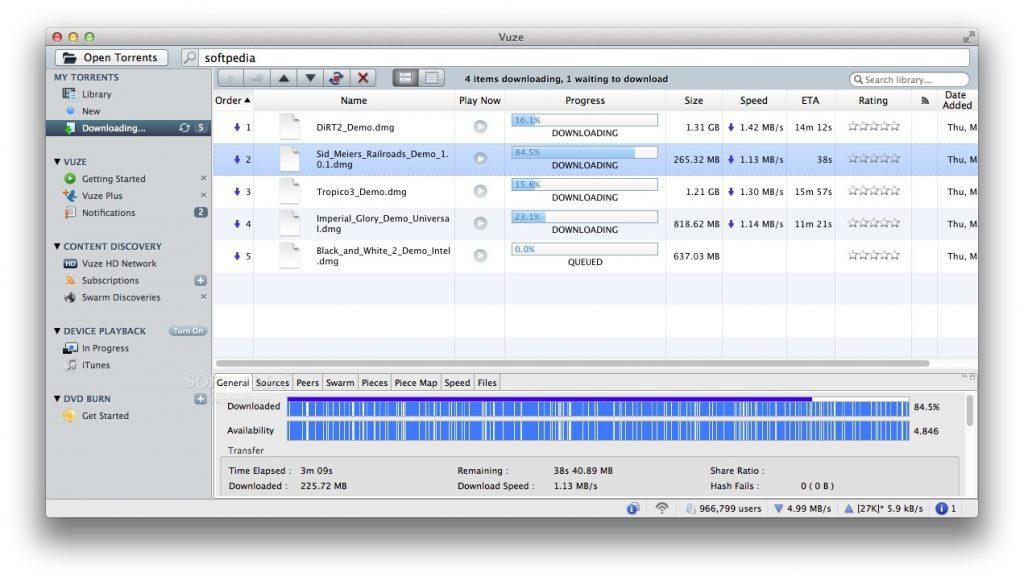The width and height of the screenshot is (1024, 581).
Task: Switch to the simple list view
Action: (432, 78)
